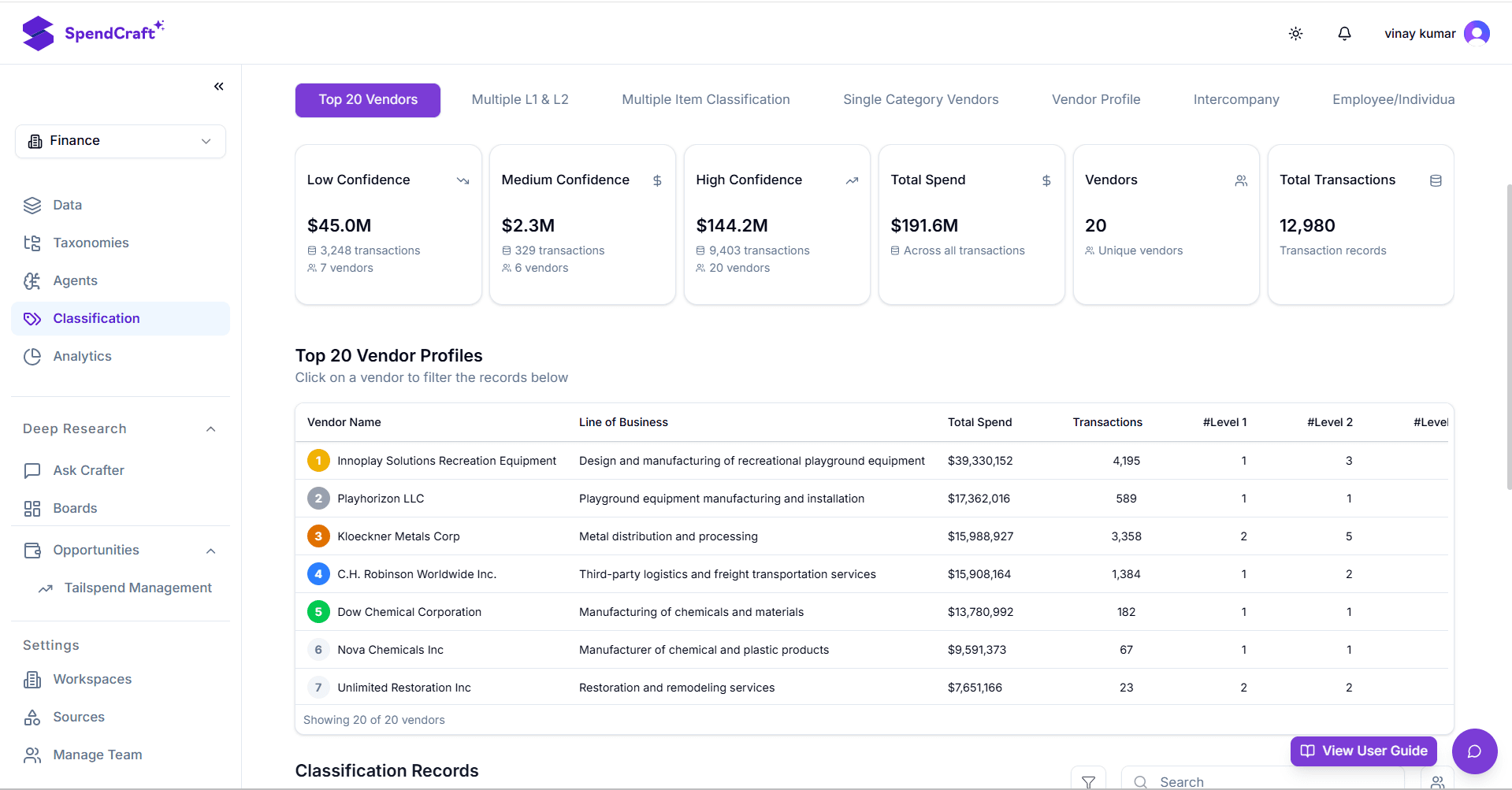1512x790 pixels.
Task: Open the chat bubble widget
Action: [x=1474, y=751]
